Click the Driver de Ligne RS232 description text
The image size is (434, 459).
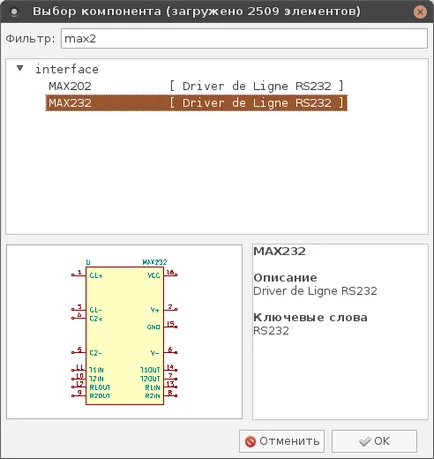click(315, 291)
